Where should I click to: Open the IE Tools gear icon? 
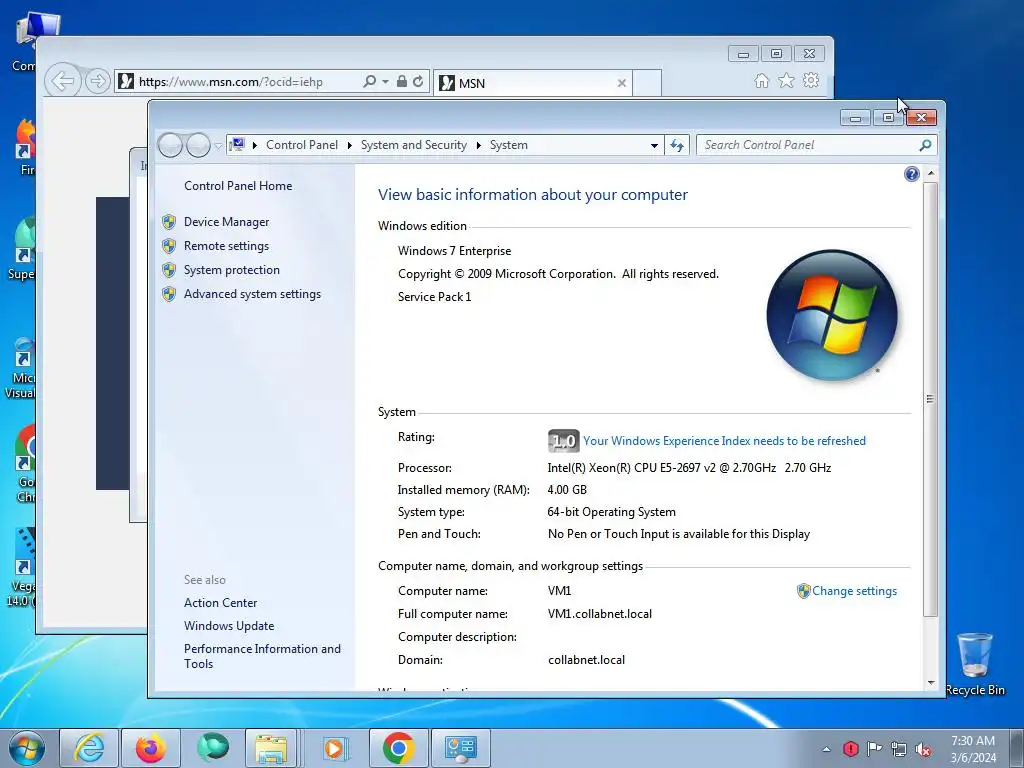coord(811,80)
